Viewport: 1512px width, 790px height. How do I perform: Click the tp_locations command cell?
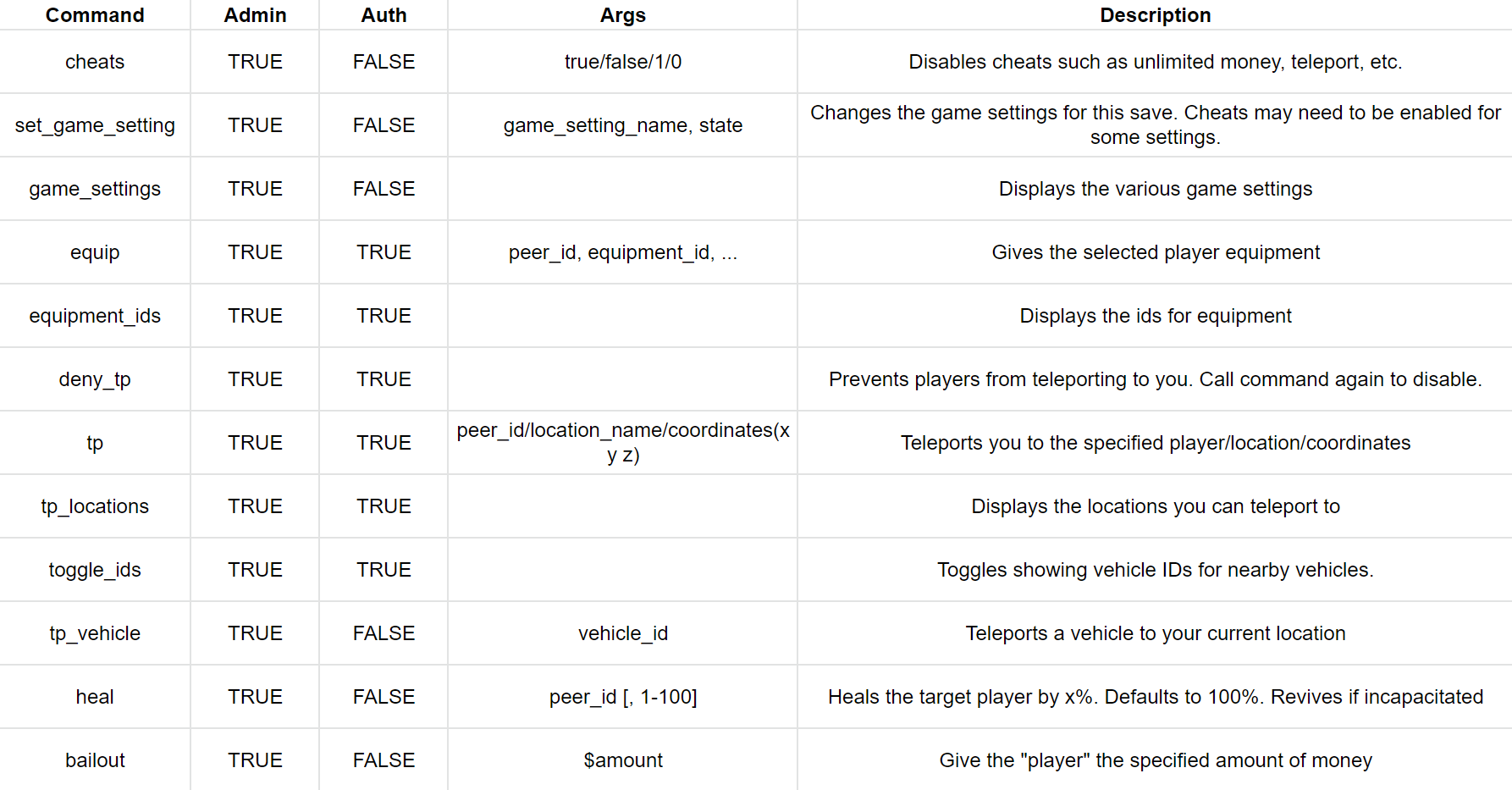pyautogui.click(x=95, y=506)
